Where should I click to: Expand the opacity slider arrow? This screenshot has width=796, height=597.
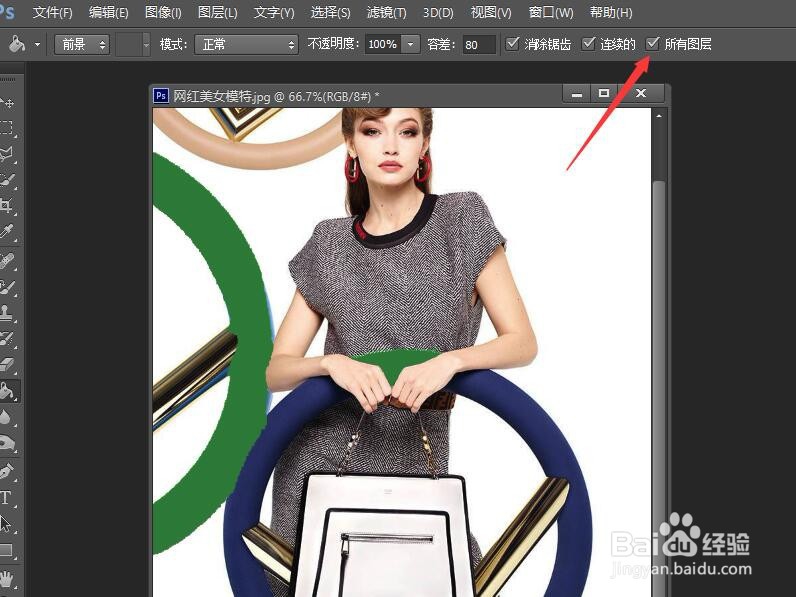(410, 45)
